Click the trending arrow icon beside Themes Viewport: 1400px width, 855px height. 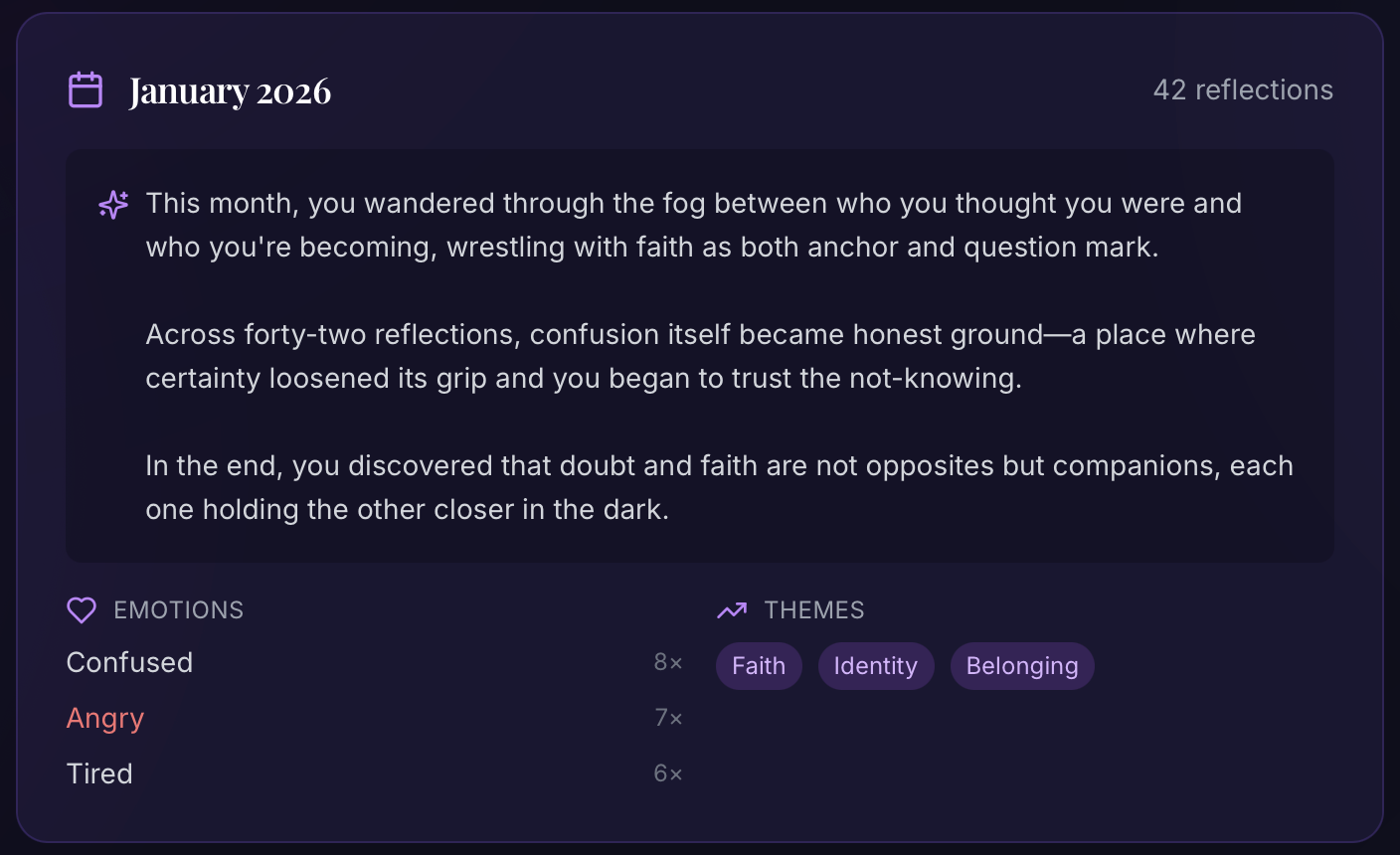pos(732,610)
